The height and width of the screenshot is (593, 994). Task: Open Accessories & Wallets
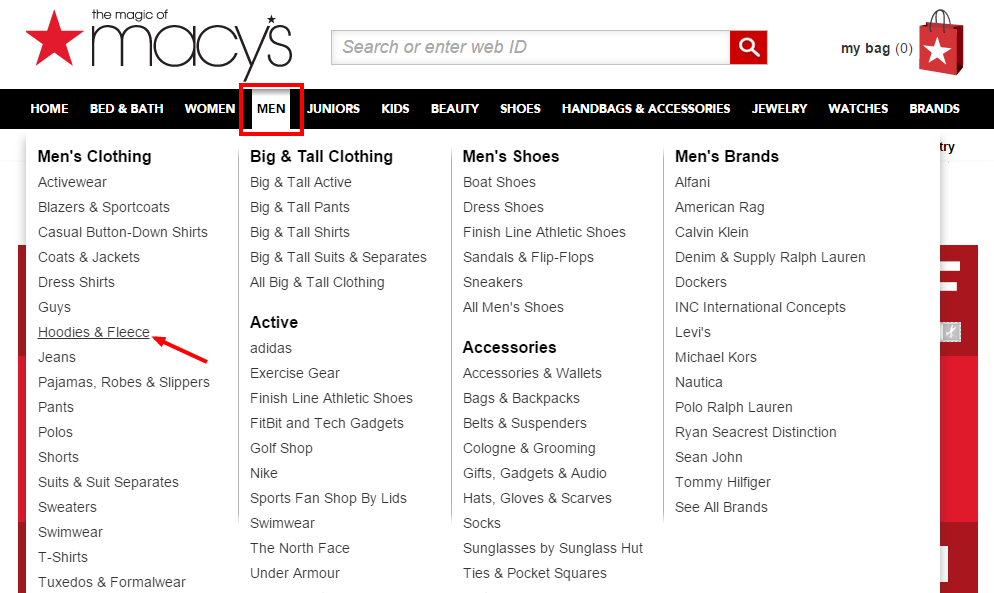pyautogui.click(x=532, y=373)
